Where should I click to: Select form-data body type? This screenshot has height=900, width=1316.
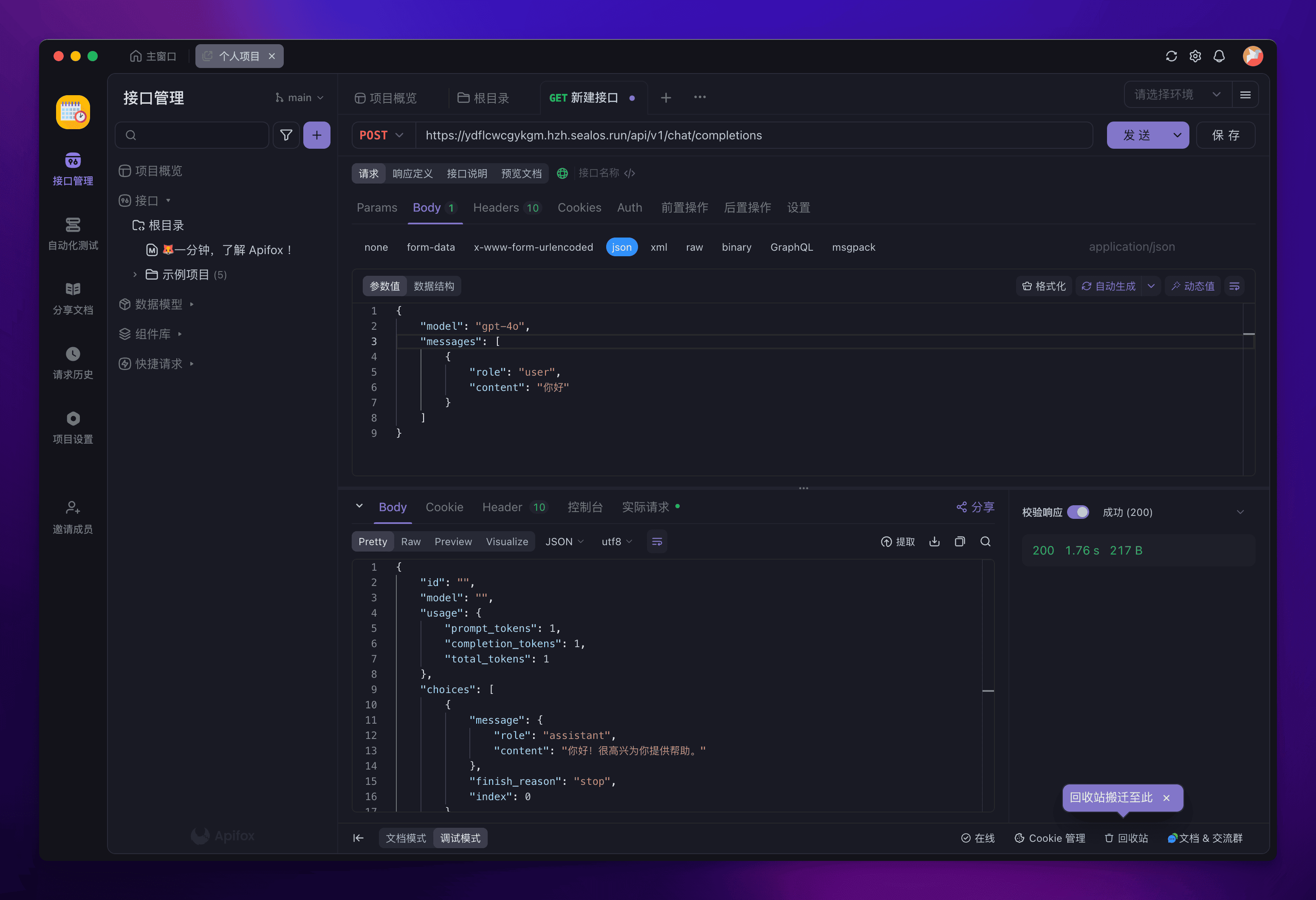(430, 247)
